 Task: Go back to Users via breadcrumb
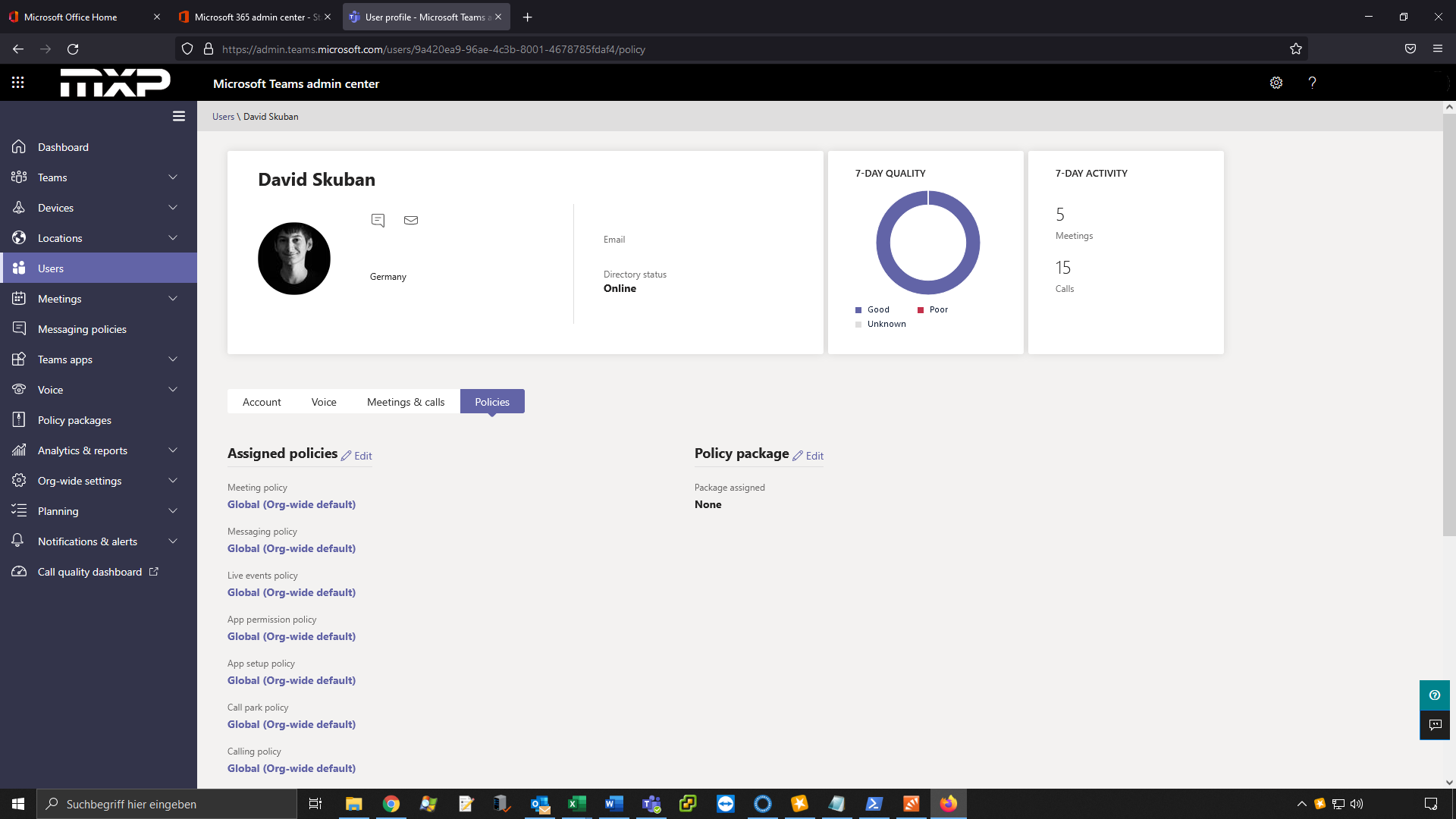coord(223,117)
